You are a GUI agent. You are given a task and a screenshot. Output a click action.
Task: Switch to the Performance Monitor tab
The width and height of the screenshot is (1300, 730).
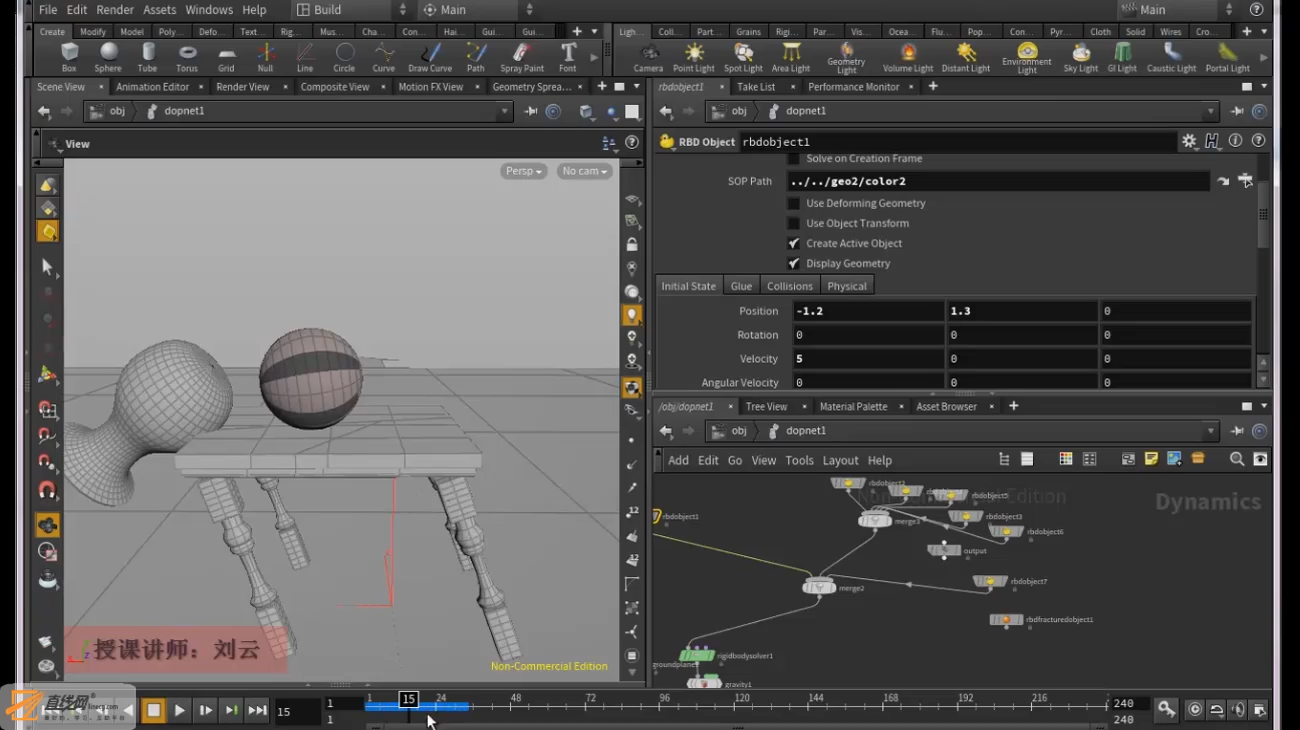click(854, 87)
